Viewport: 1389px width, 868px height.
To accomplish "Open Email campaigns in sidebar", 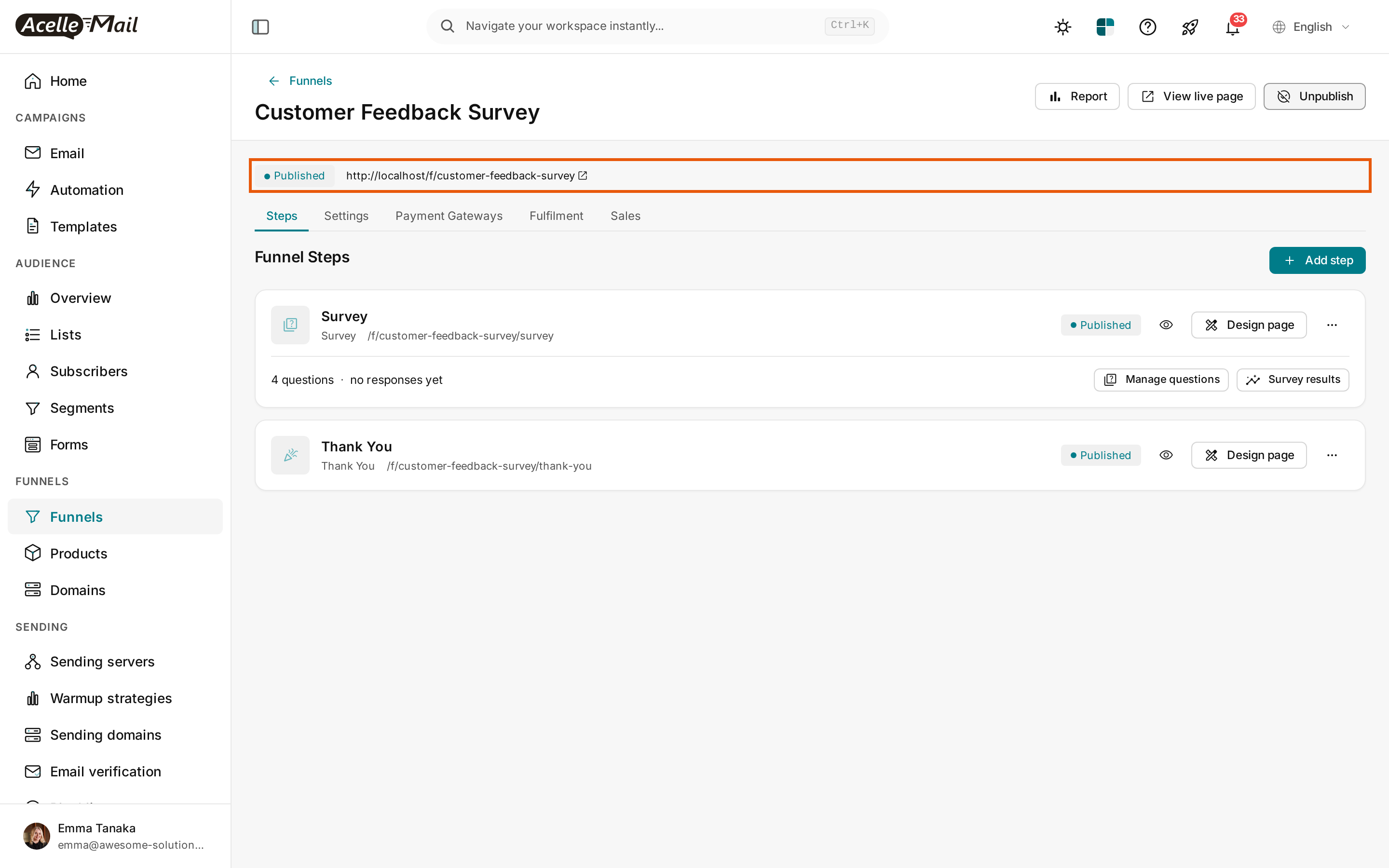I will 115,153.
